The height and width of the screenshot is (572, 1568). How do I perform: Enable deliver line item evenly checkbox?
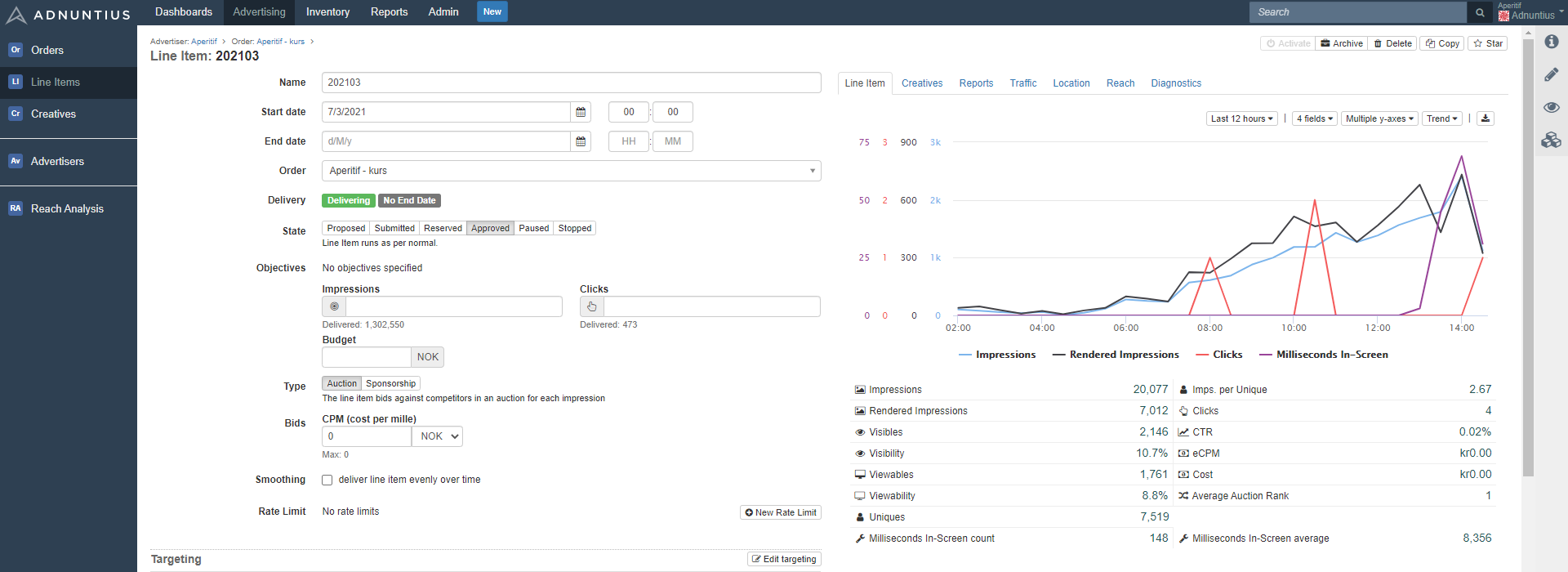coord(327,480)
